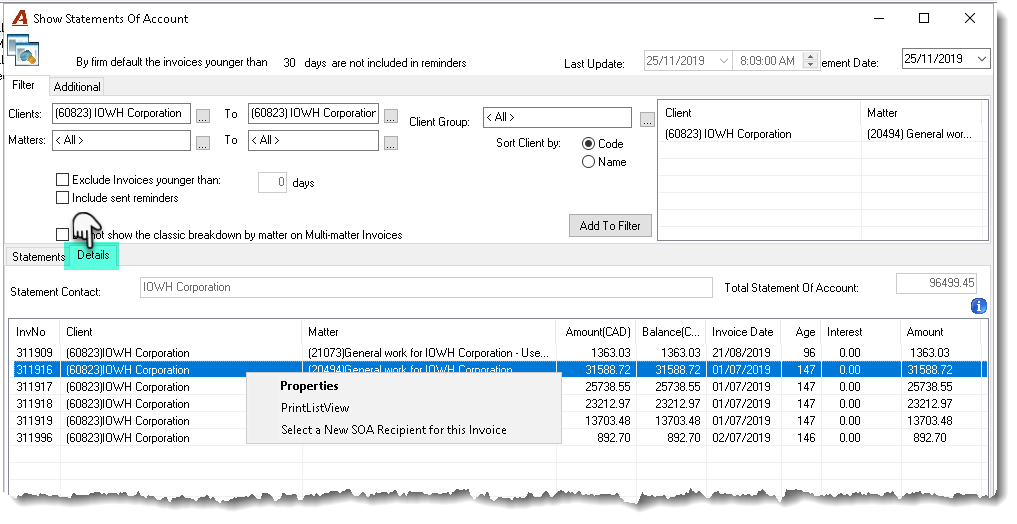Open browse button next to Clients To field
The height and width of the screenshot is (524, 1017).
(x=390, y=117)
